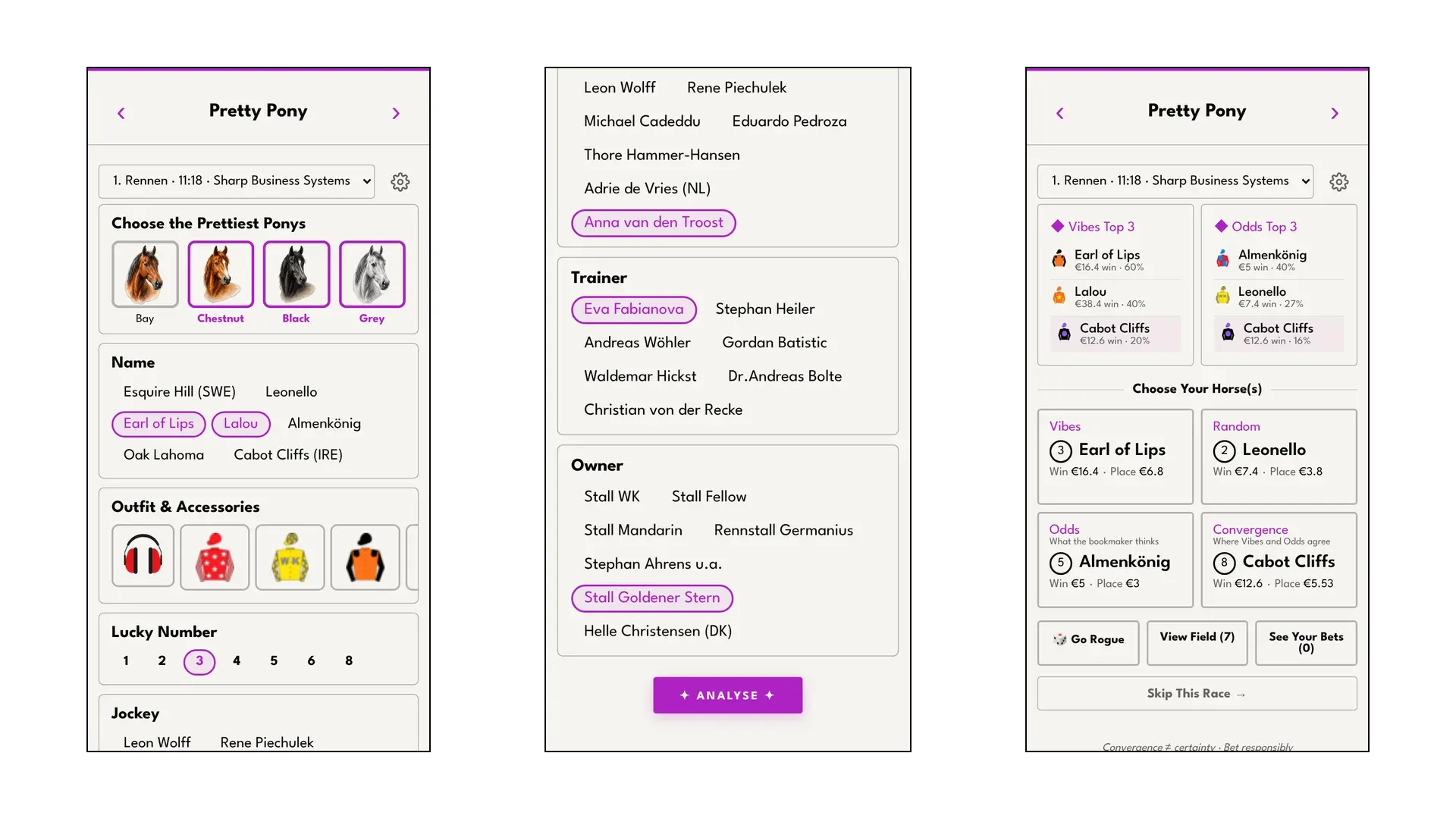Select lucky number 5

point(274,661)
